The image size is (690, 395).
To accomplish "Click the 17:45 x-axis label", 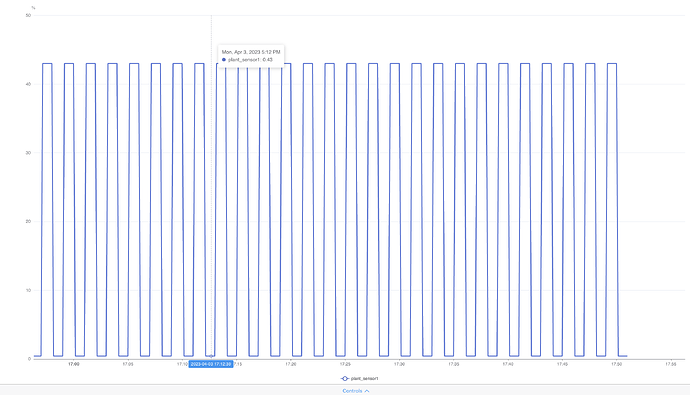I will (x=562, y=364).
